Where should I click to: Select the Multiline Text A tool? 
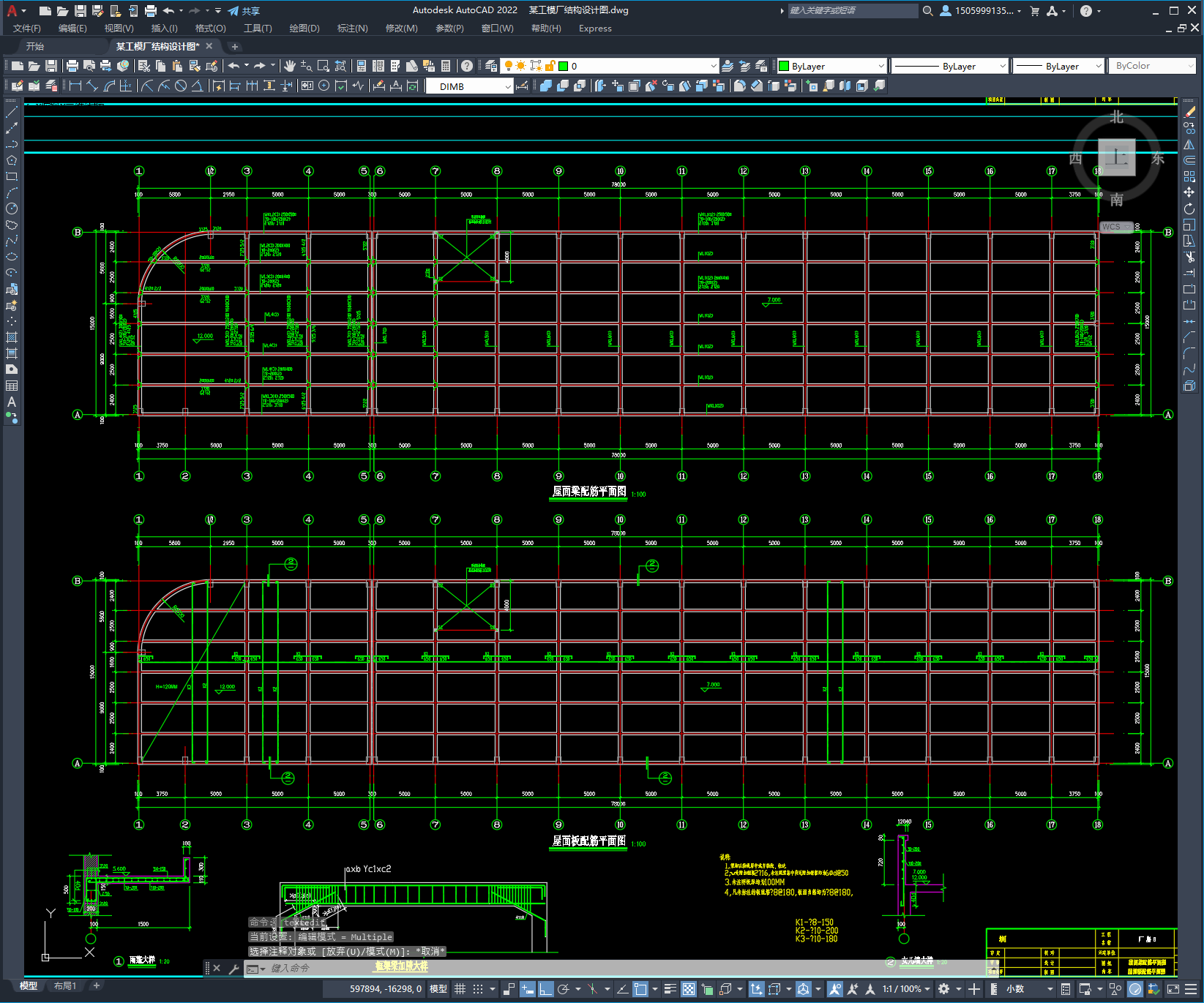(12, 402)
